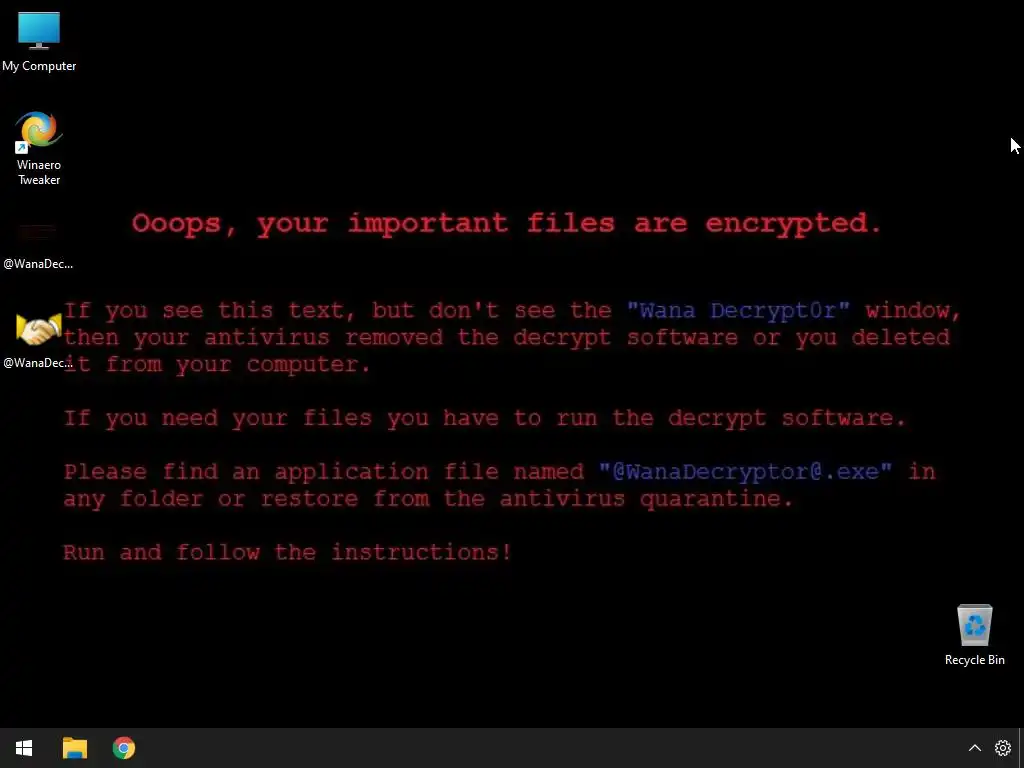Viewport: 1024px width, 768px height.
Task: Open the Windows Start menu
Action: (24, 748)
